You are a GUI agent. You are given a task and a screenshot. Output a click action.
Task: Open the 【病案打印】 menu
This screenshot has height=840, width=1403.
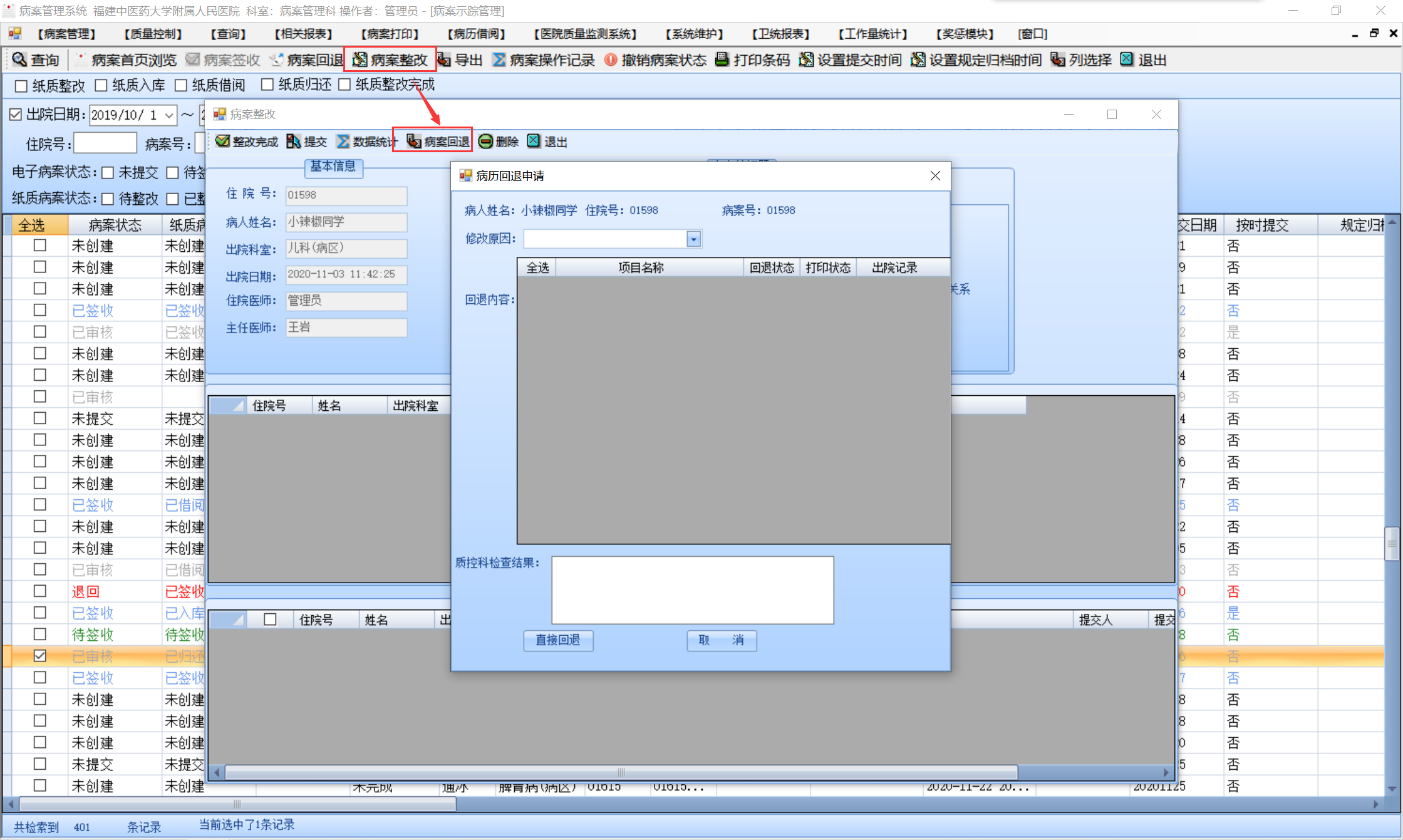(x=389, y=34)
